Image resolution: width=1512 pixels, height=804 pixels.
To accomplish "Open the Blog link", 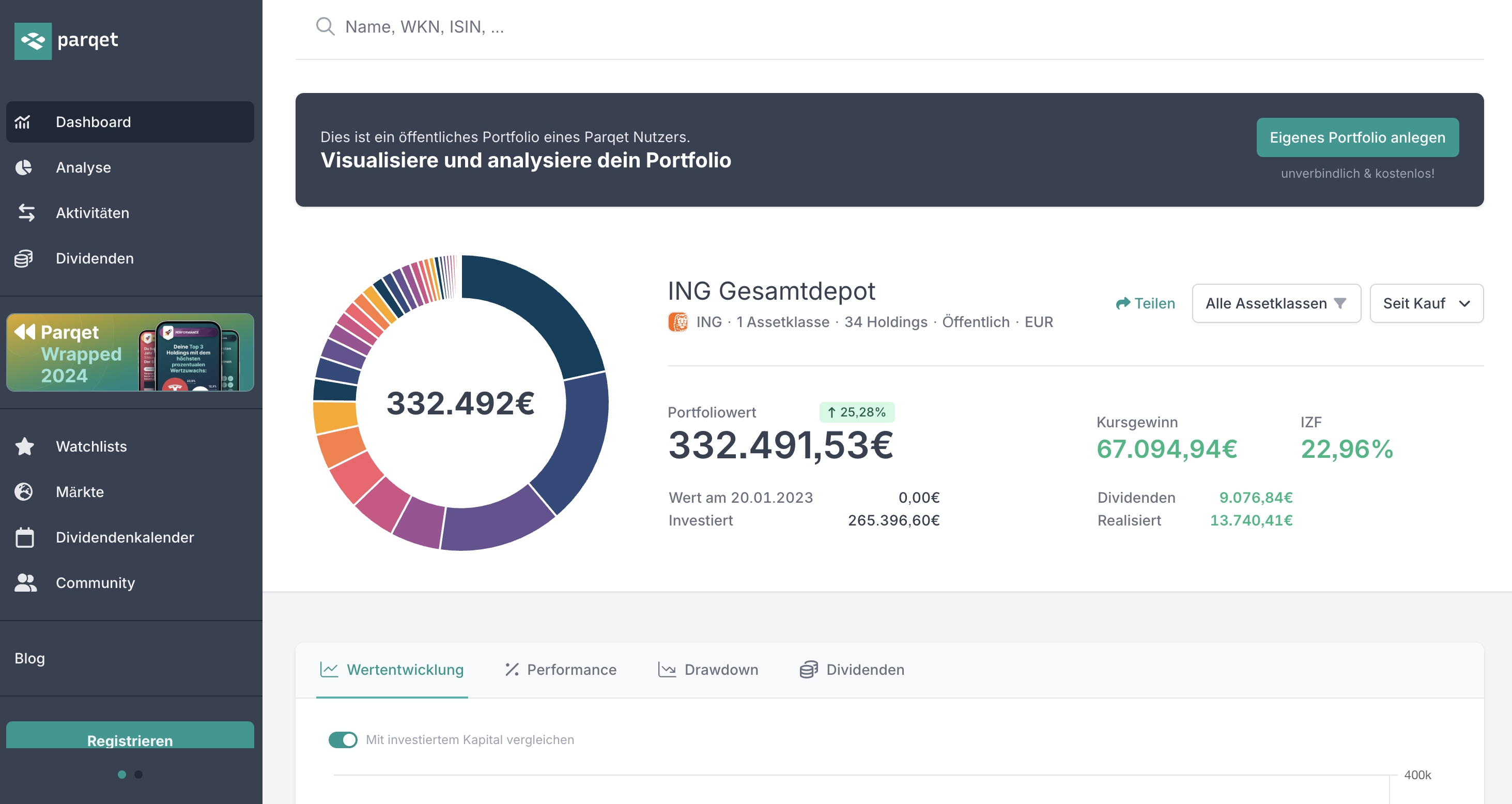I will point(29,658).
